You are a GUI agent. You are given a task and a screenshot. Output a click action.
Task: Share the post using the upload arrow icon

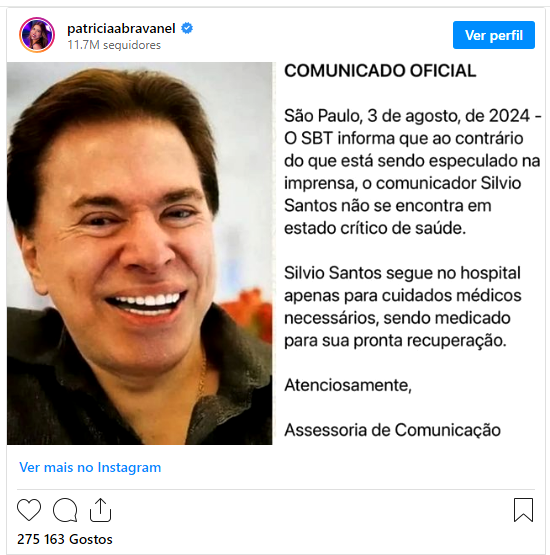(101, 510)
